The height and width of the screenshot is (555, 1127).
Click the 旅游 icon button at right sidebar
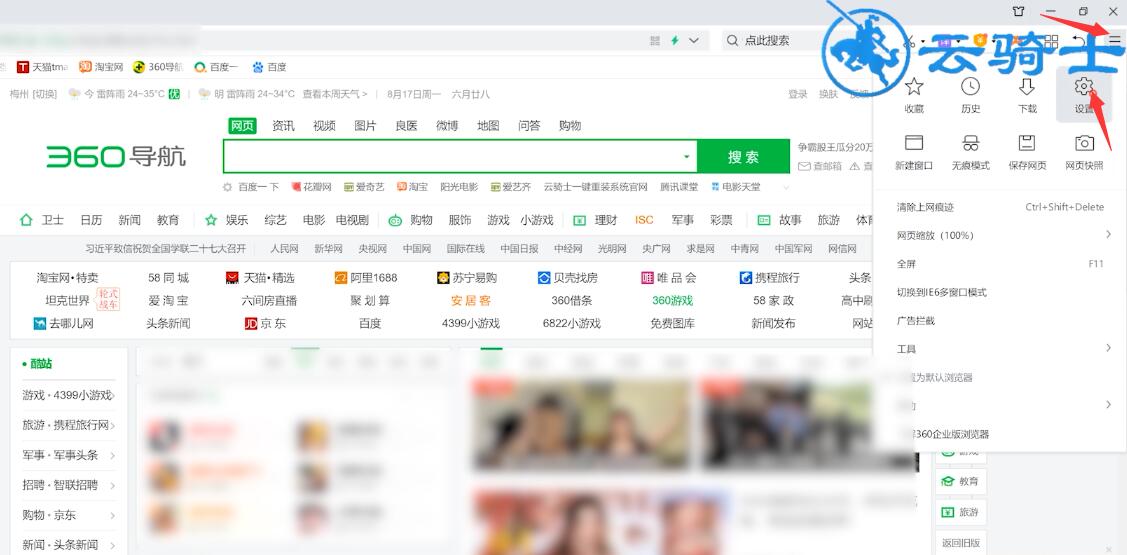(x=961, y=513)
